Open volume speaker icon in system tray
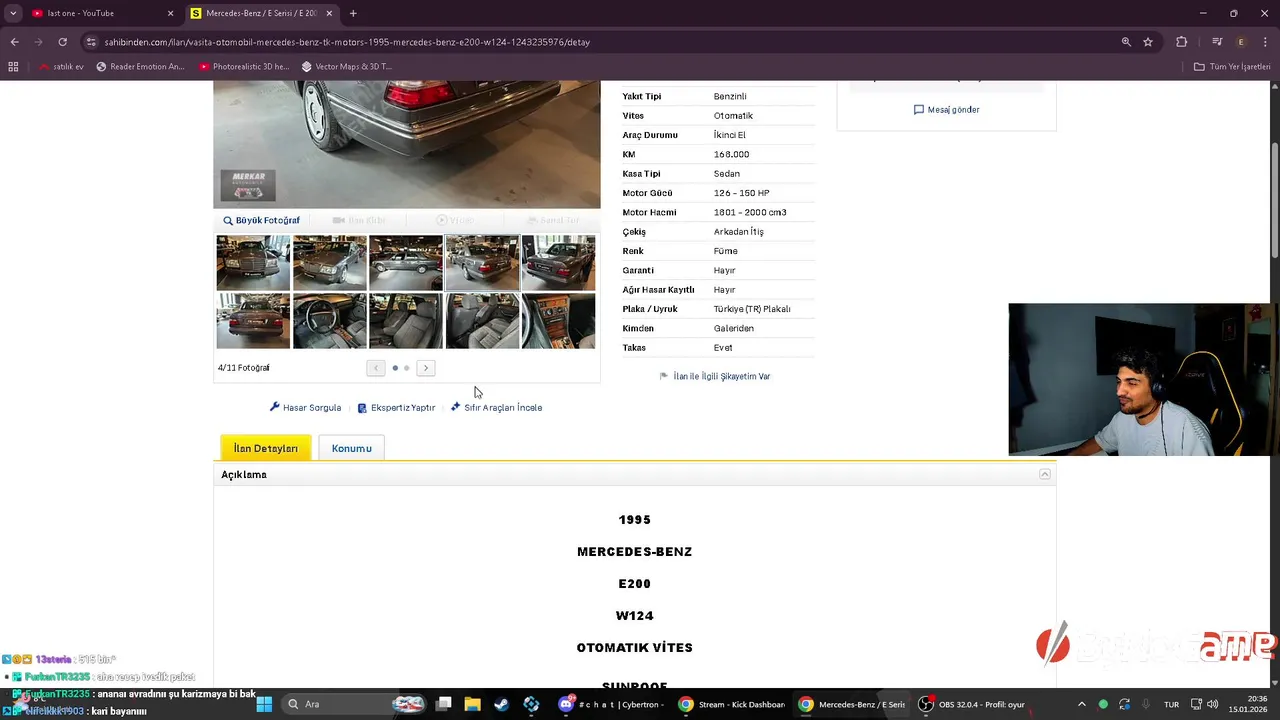The width and height of the screenshot is (1280, 720). coord(1213,704)
